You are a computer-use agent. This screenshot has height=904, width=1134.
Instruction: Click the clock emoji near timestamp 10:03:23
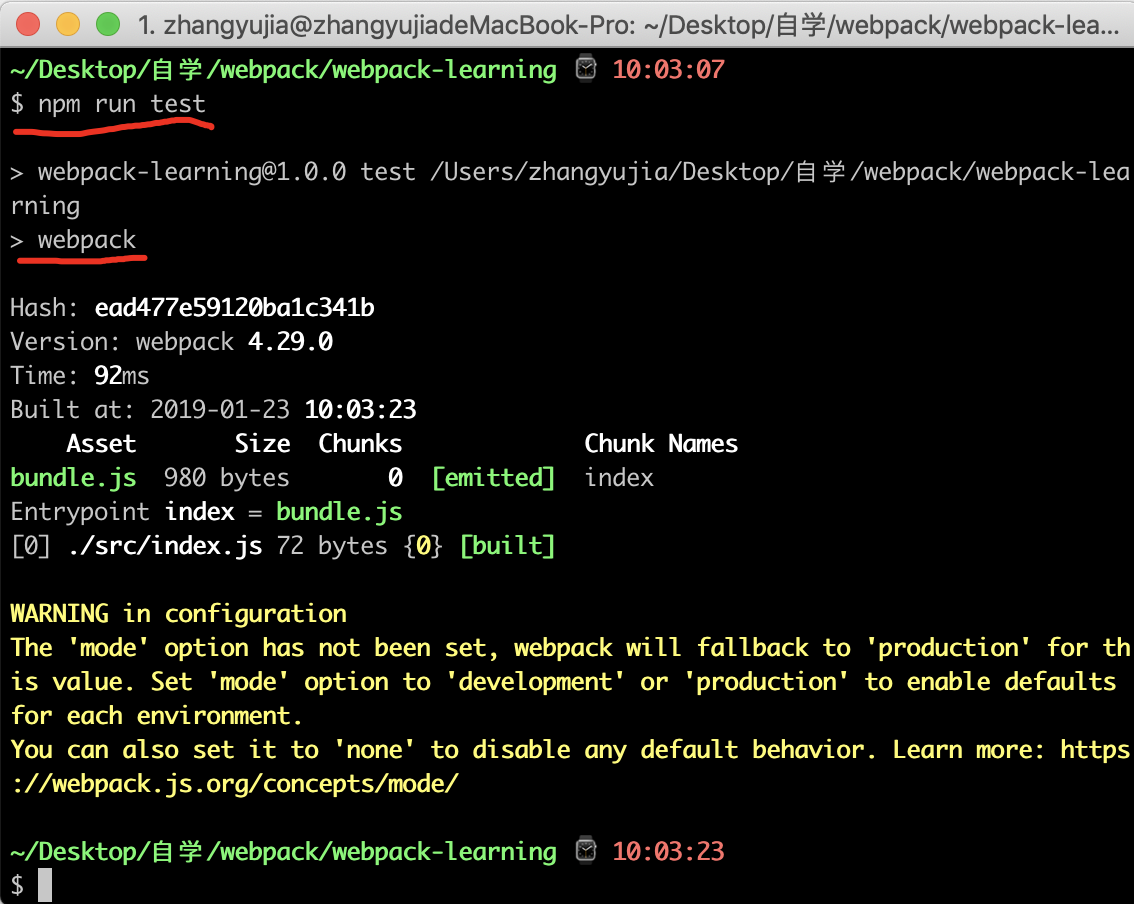(585, 850)
